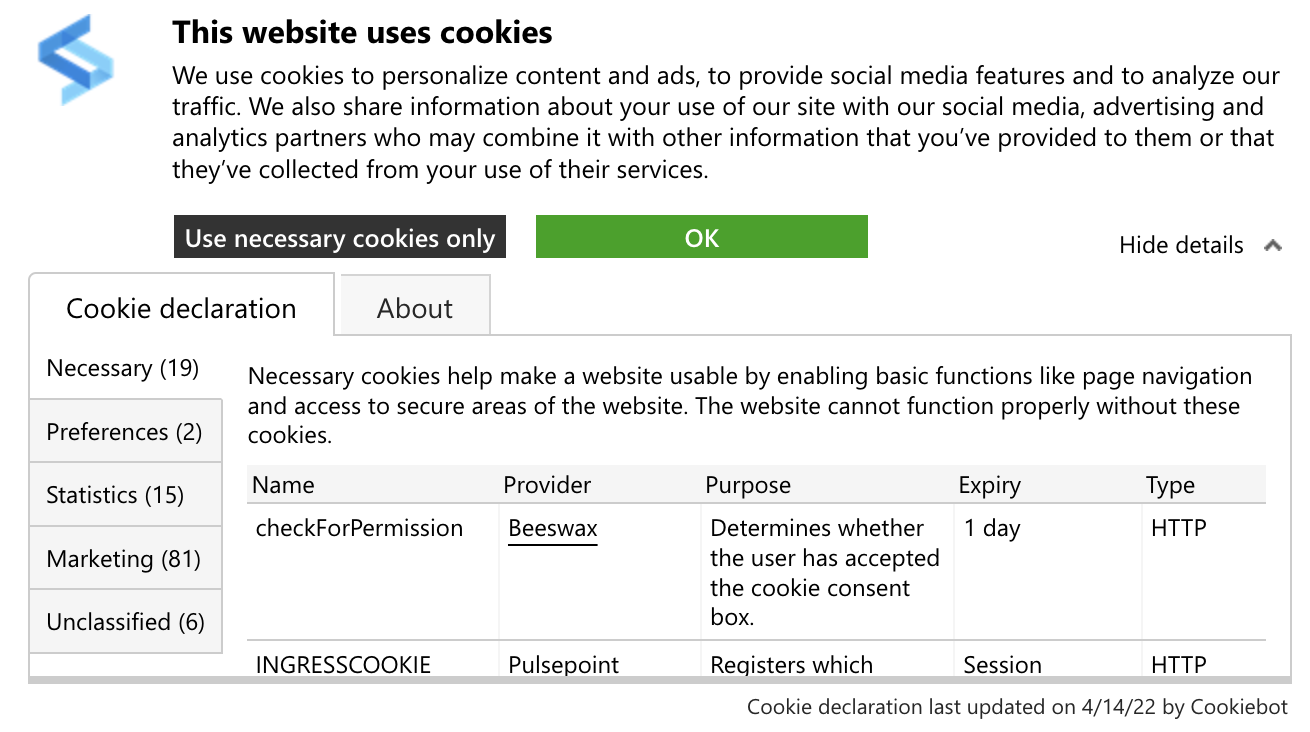View the Unclassified (6) cookies

[x=125, y=621]
